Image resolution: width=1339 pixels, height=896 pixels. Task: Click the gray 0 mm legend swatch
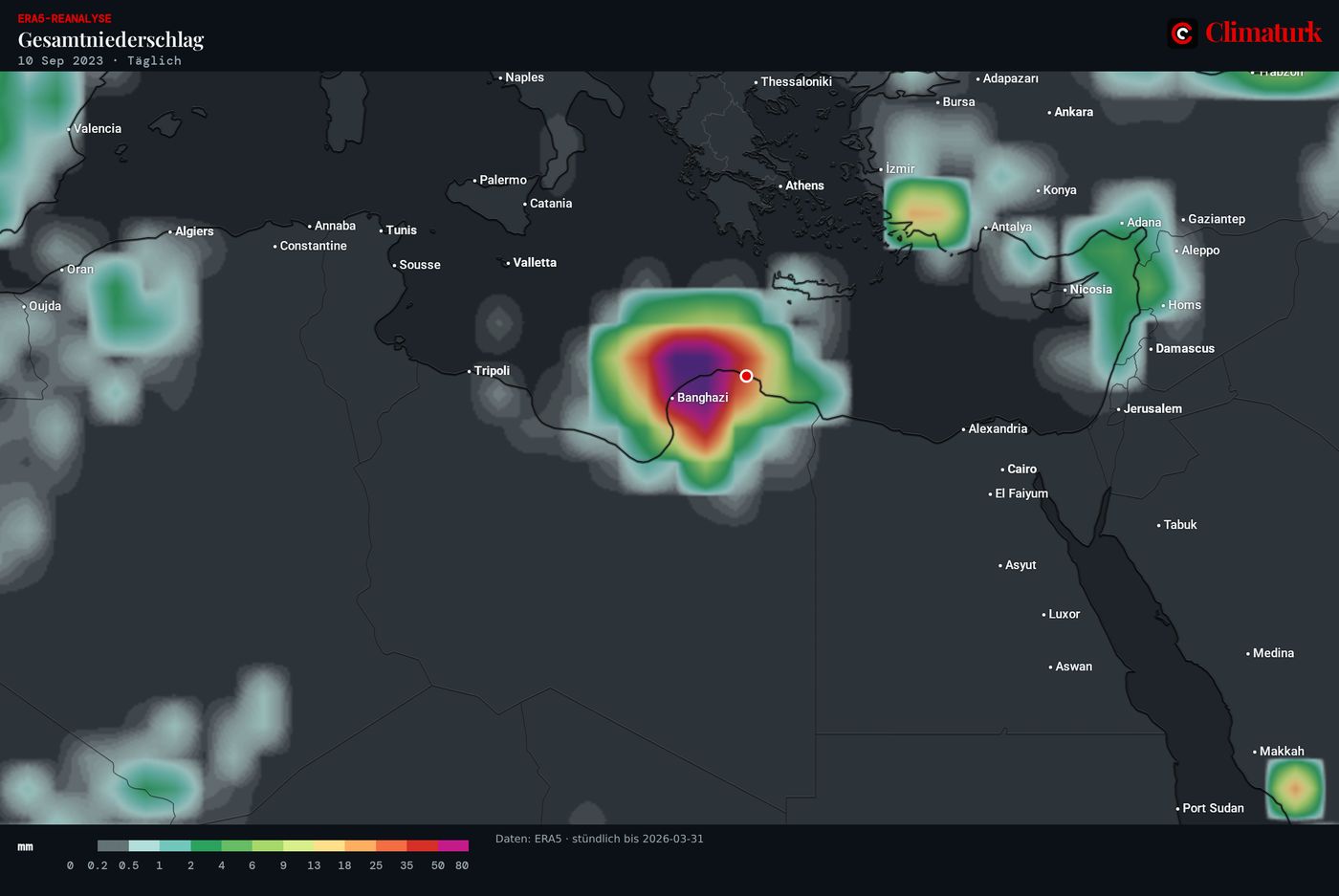(x=113, y=846)
